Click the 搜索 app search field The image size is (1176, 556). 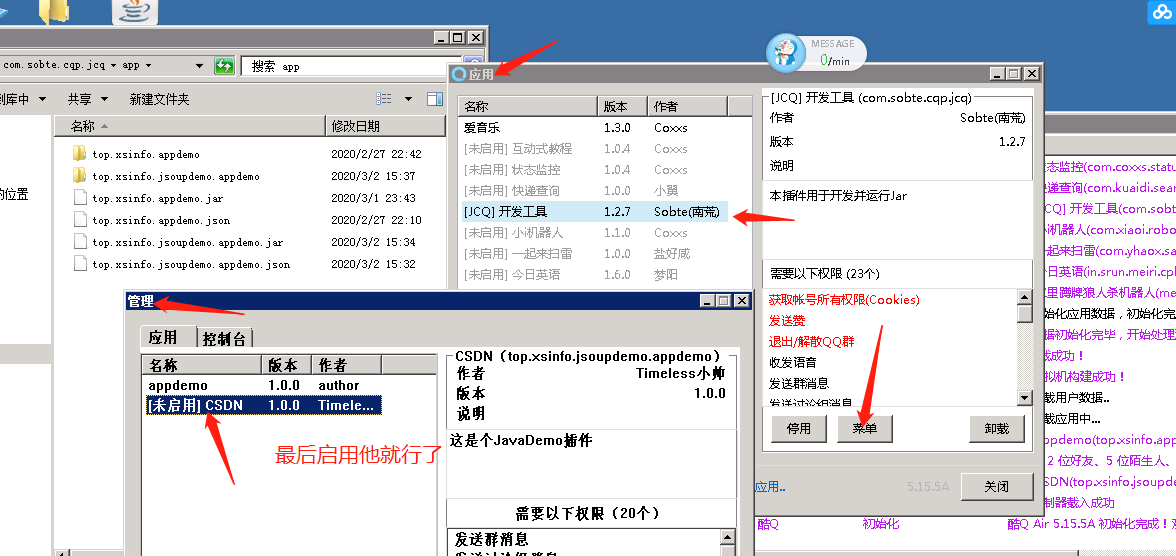pos(352,66)
